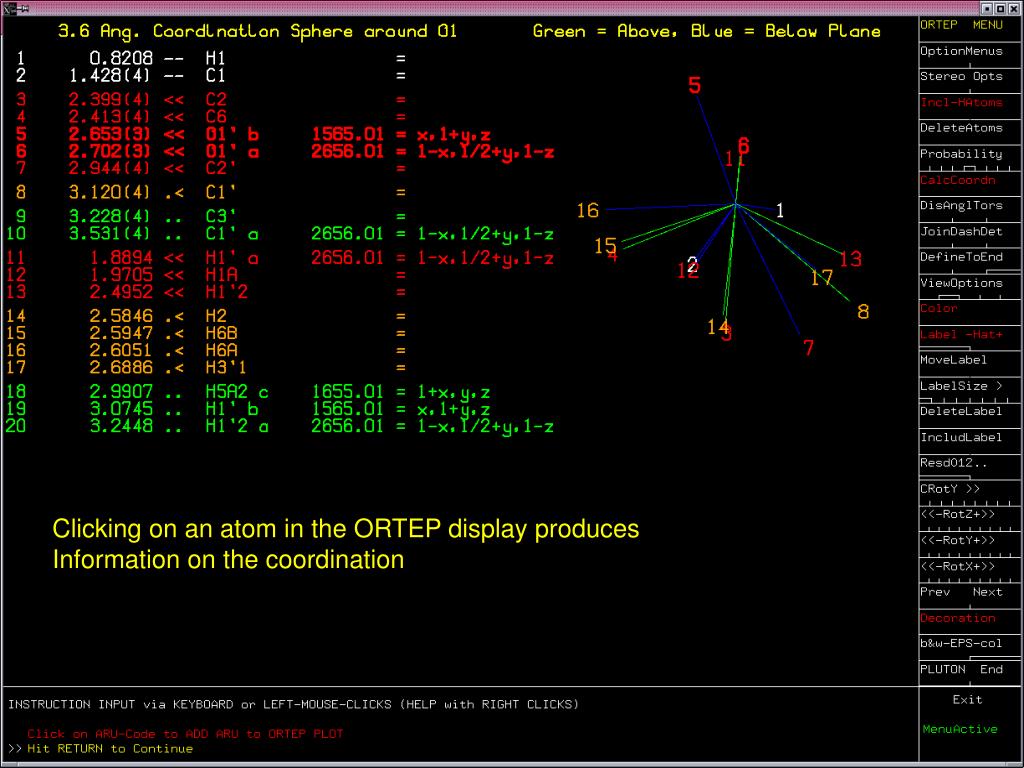Click the Exit button
1024x768 pixels.
967,699
